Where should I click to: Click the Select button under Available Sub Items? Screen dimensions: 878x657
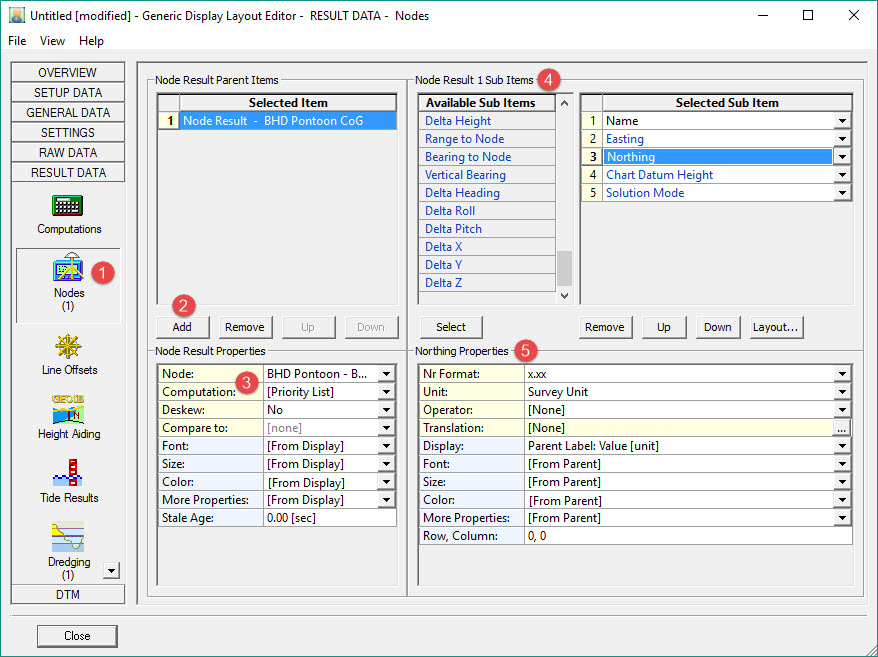click(x=450, y=327)
